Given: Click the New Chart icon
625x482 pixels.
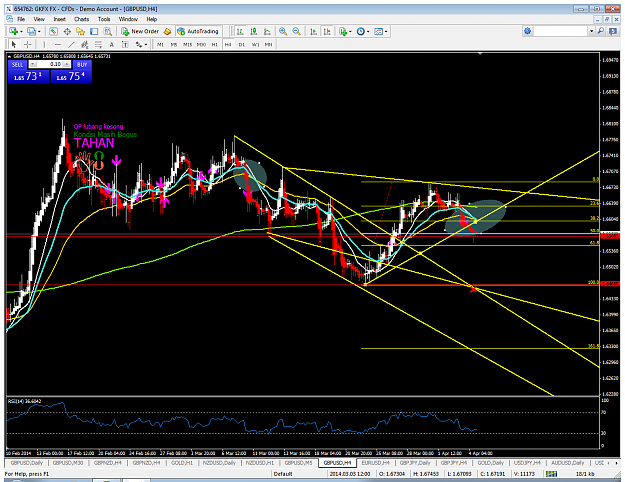Looking at the screenshot, I should 14,31.
